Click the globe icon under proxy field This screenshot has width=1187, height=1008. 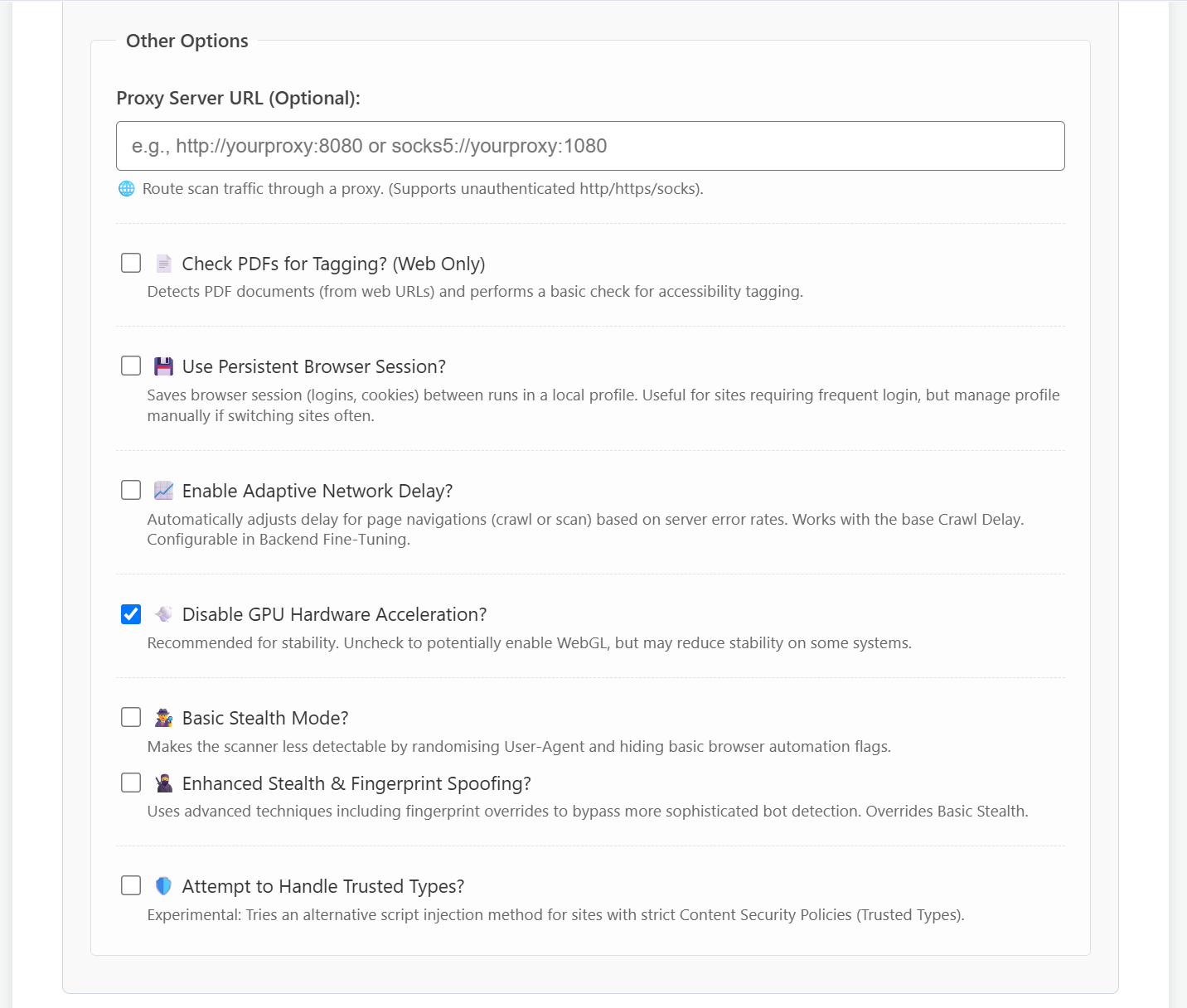127,189
